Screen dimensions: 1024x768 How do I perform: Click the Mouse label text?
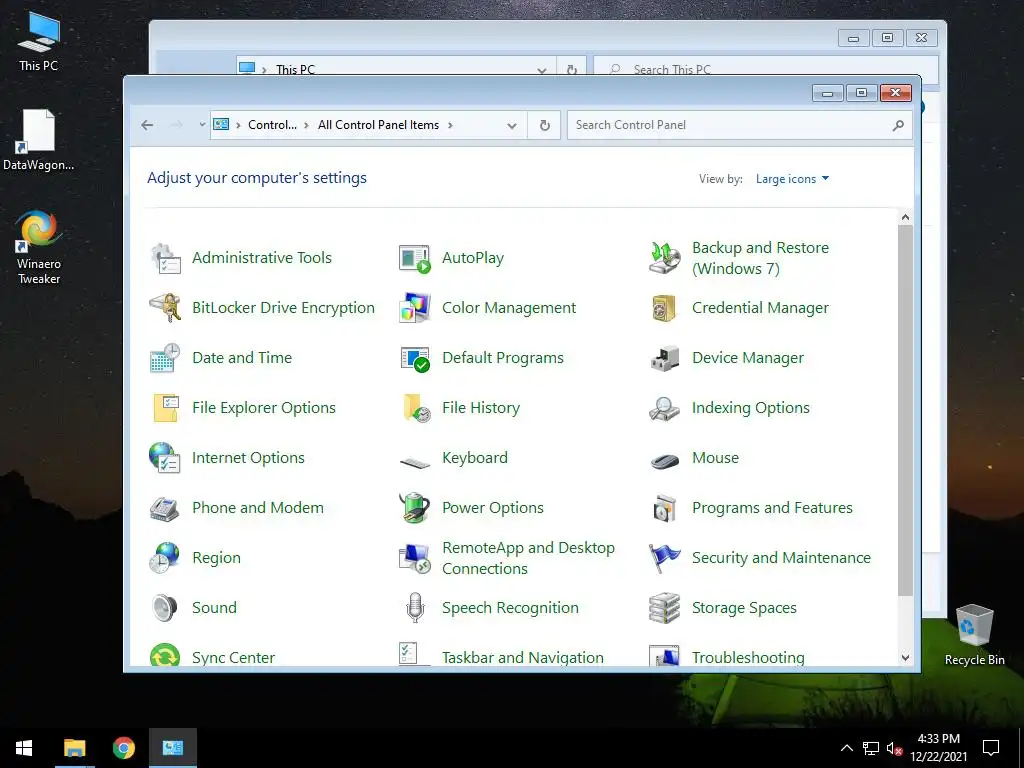pyautogui.click(x=715, y=458)
